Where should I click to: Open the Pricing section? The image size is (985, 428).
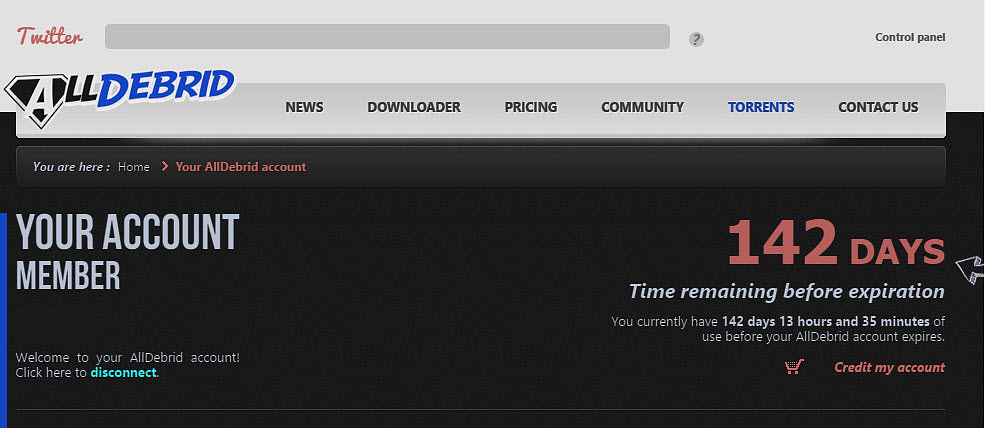[x=530, y=107]
